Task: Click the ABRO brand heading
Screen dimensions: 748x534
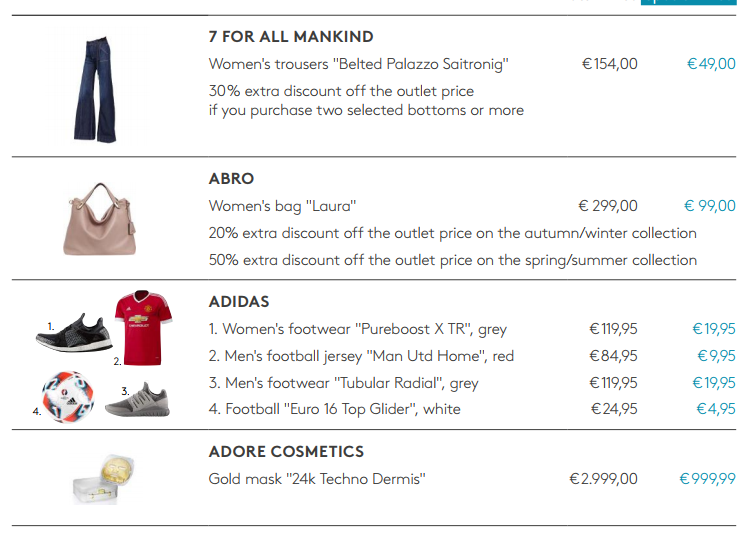Action: [x=231, y=179]
